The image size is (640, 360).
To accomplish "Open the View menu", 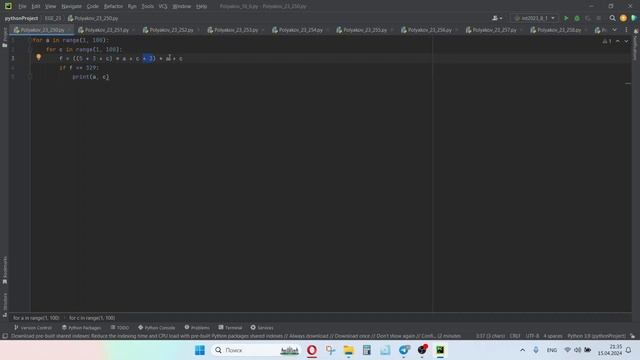I will click(50, 6).
